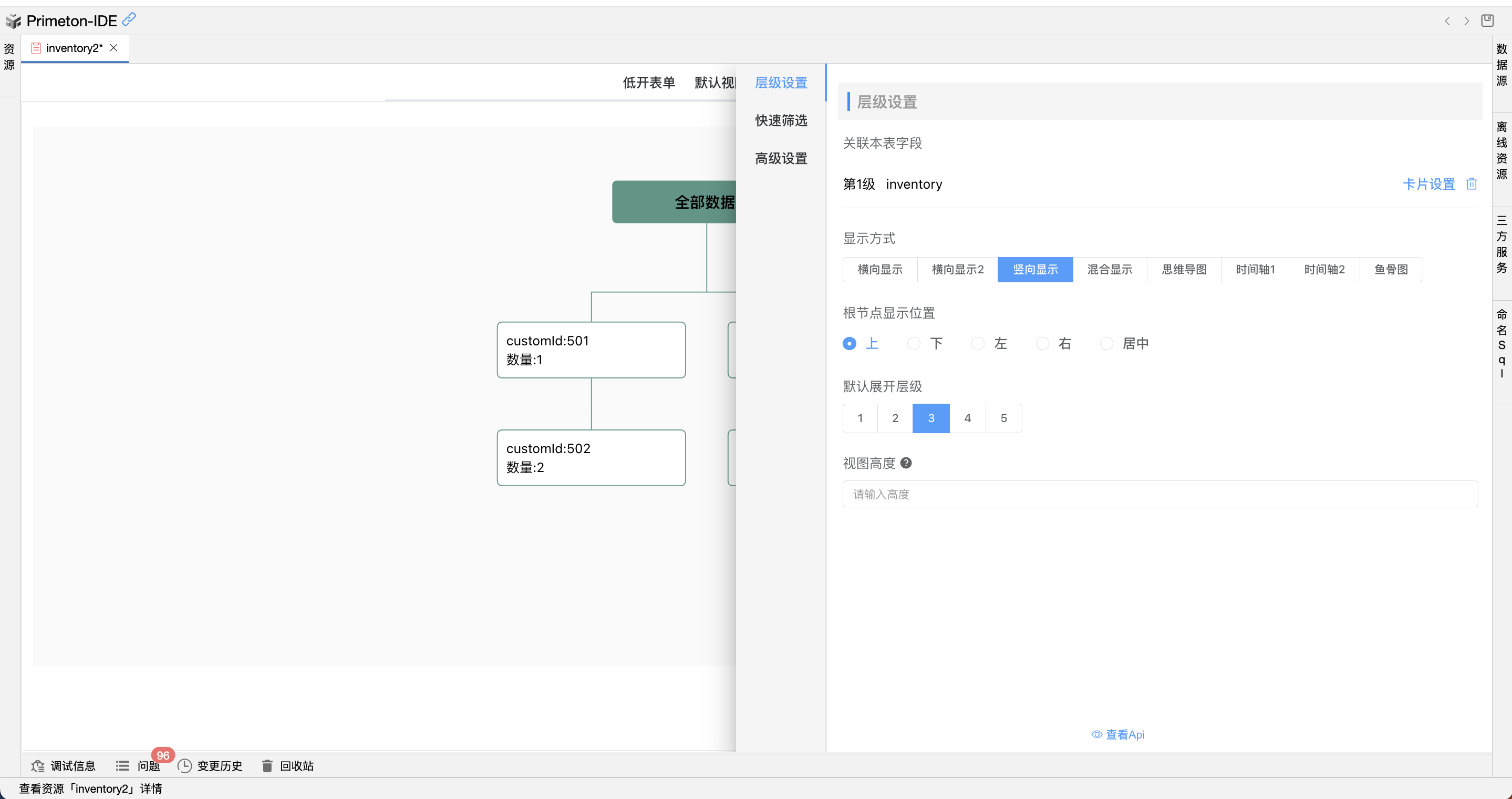
Task: Open 卡片设置 card settings
Action: [1428, 185]
